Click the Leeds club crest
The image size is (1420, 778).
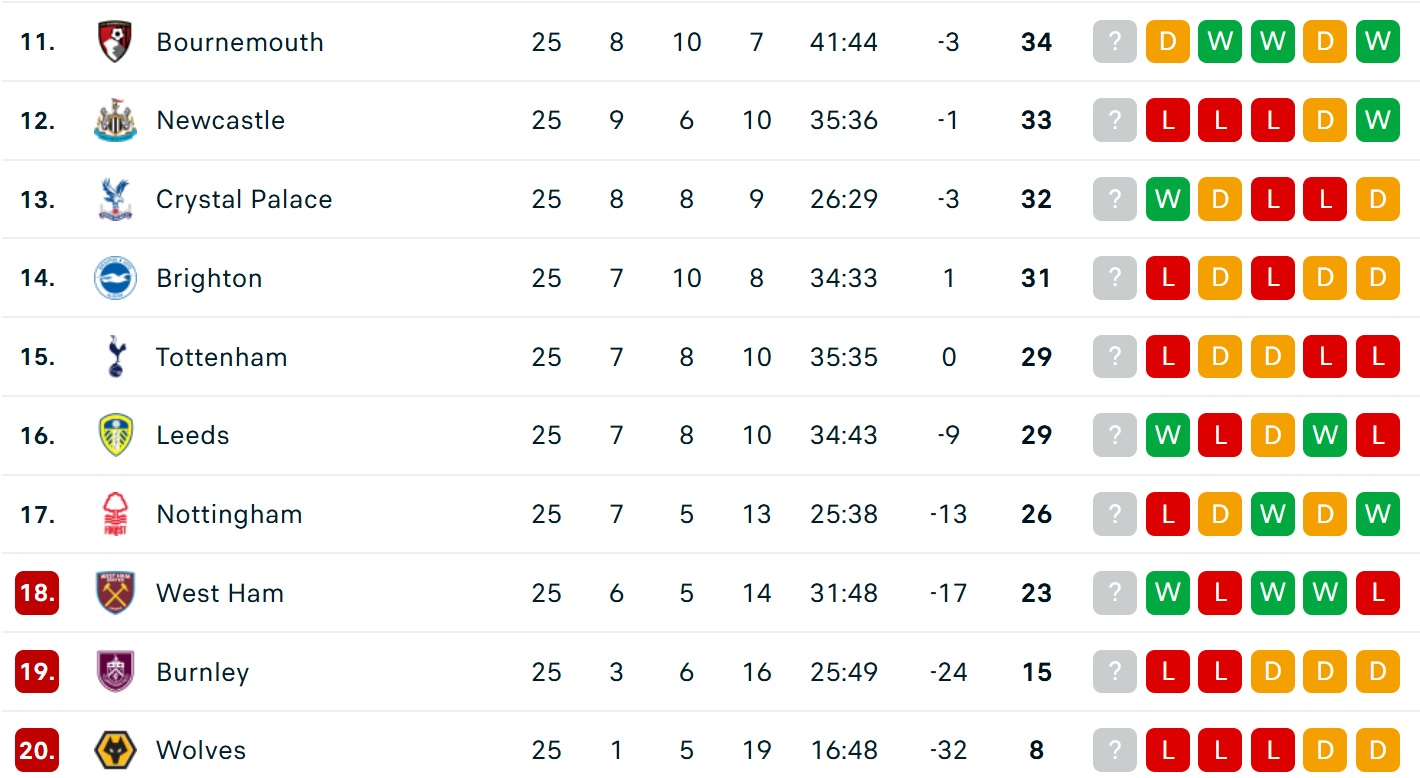coord(115,436)
